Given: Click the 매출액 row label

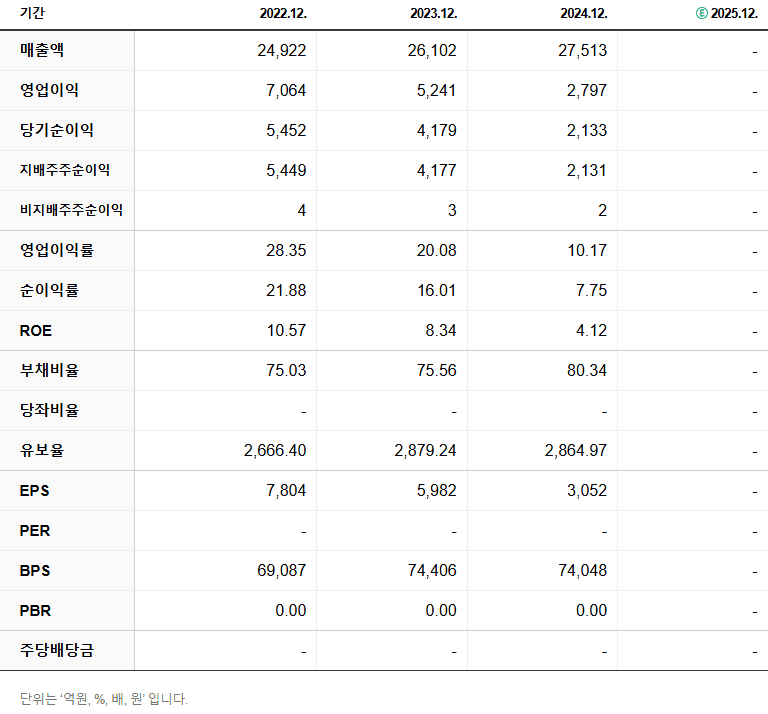Looking at the screenshot, I should (42, 50).
